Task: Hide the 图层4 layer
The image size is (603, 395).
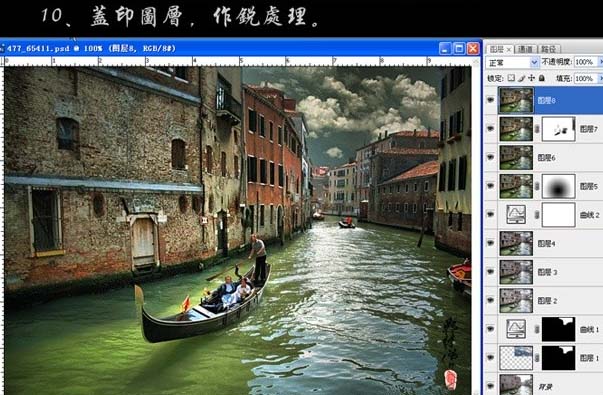Action: (x=490, y=243)
